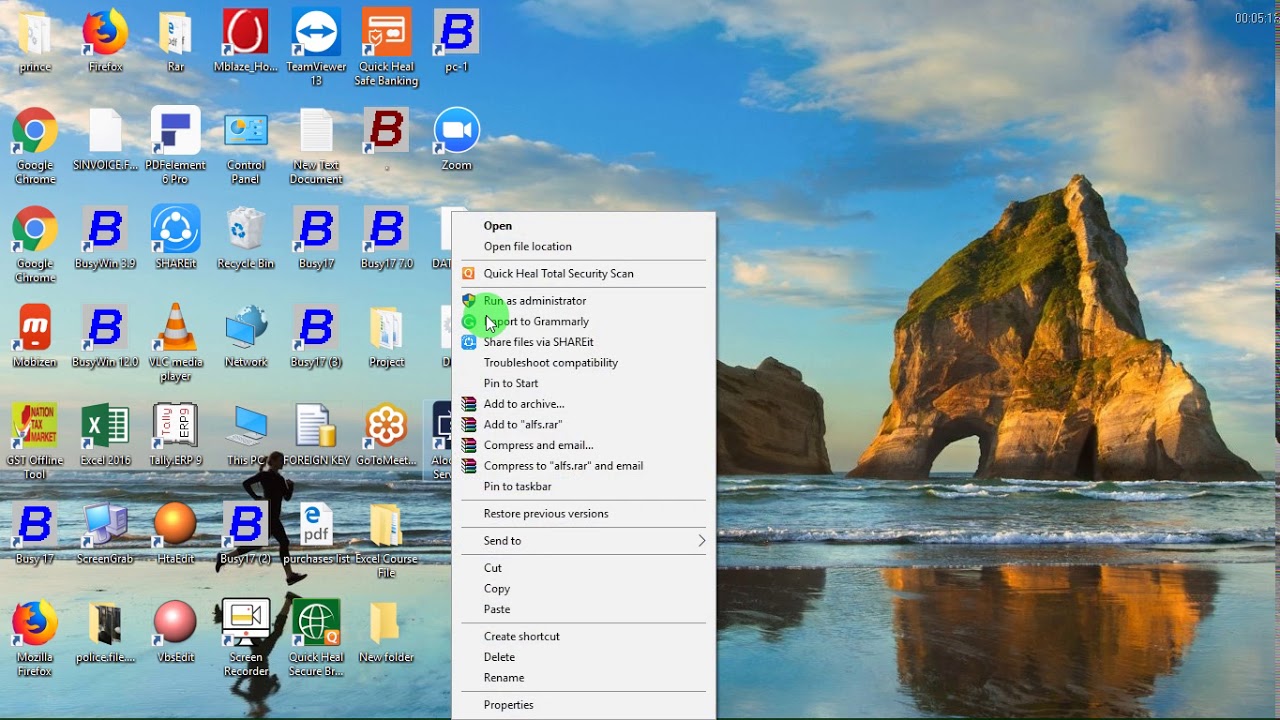Open Quick Heal Safe Banking icon
Viewport: 1280px width, 720px height.
pos(386,48)
